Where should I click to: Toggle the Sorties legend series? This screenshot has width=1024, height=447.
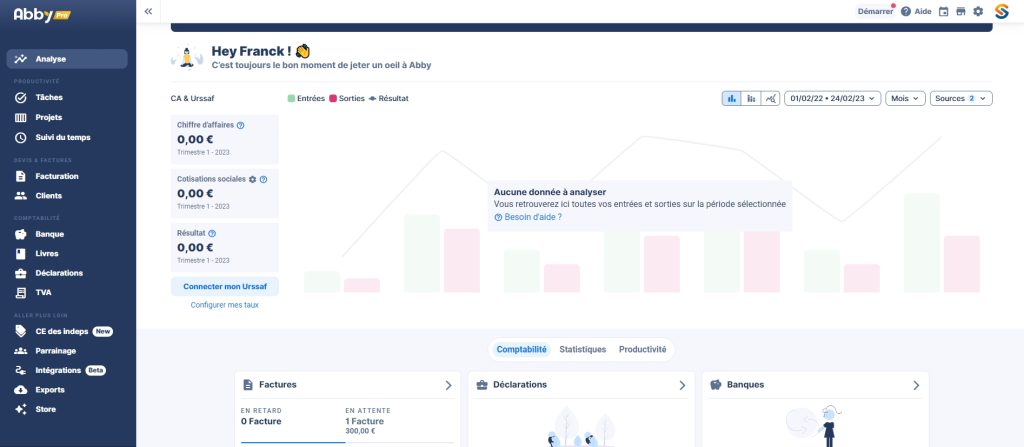(347, 99)
